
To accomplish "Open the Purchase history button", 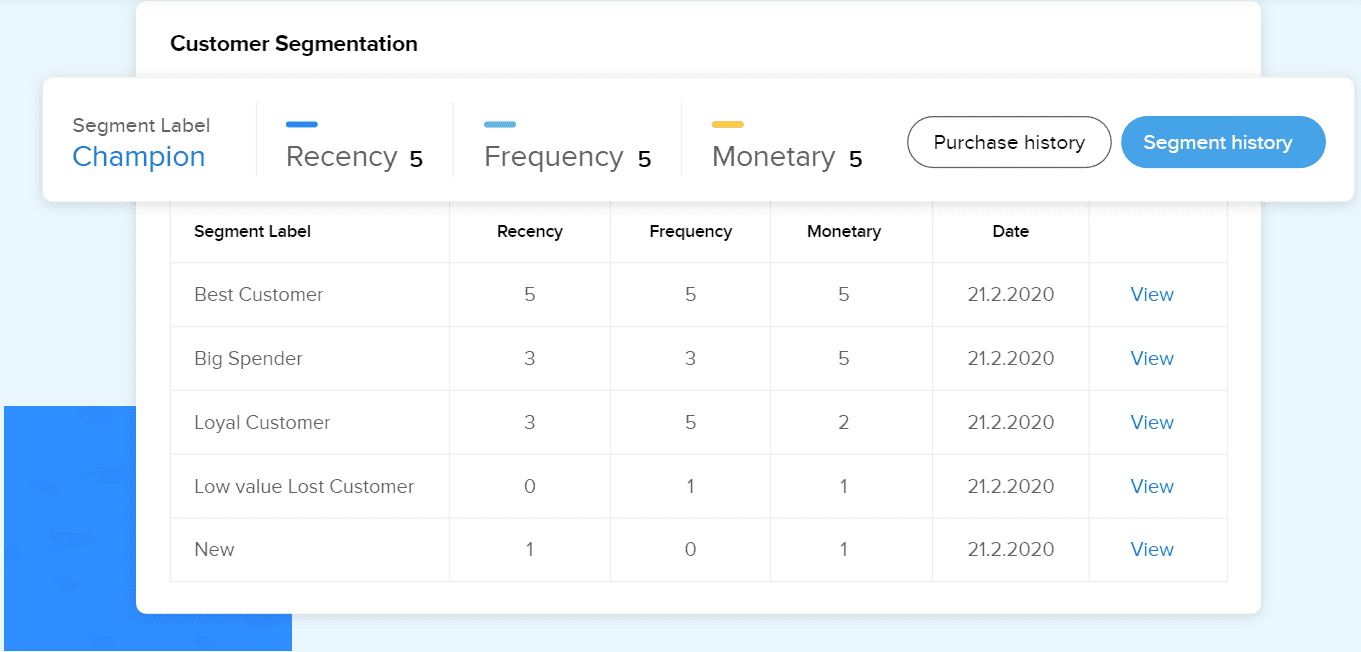I will point(1009,142).
